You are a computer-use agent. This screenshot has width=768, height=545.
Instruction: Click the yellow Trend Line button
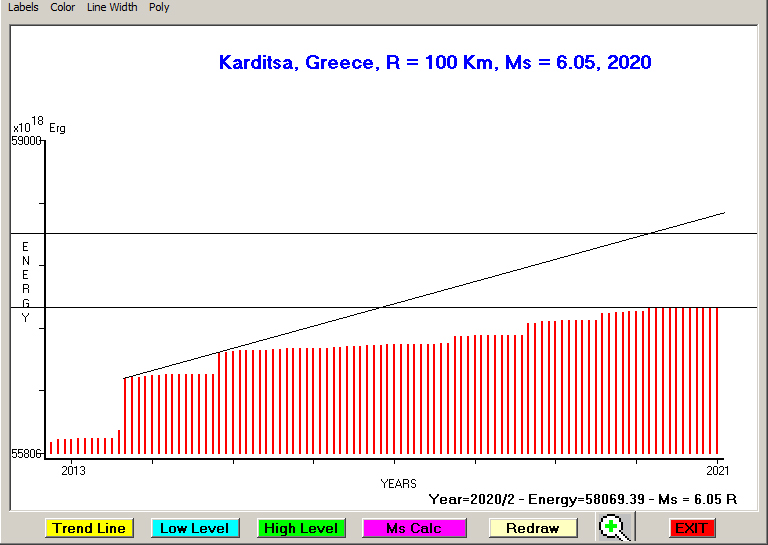(x=89, y=528)
